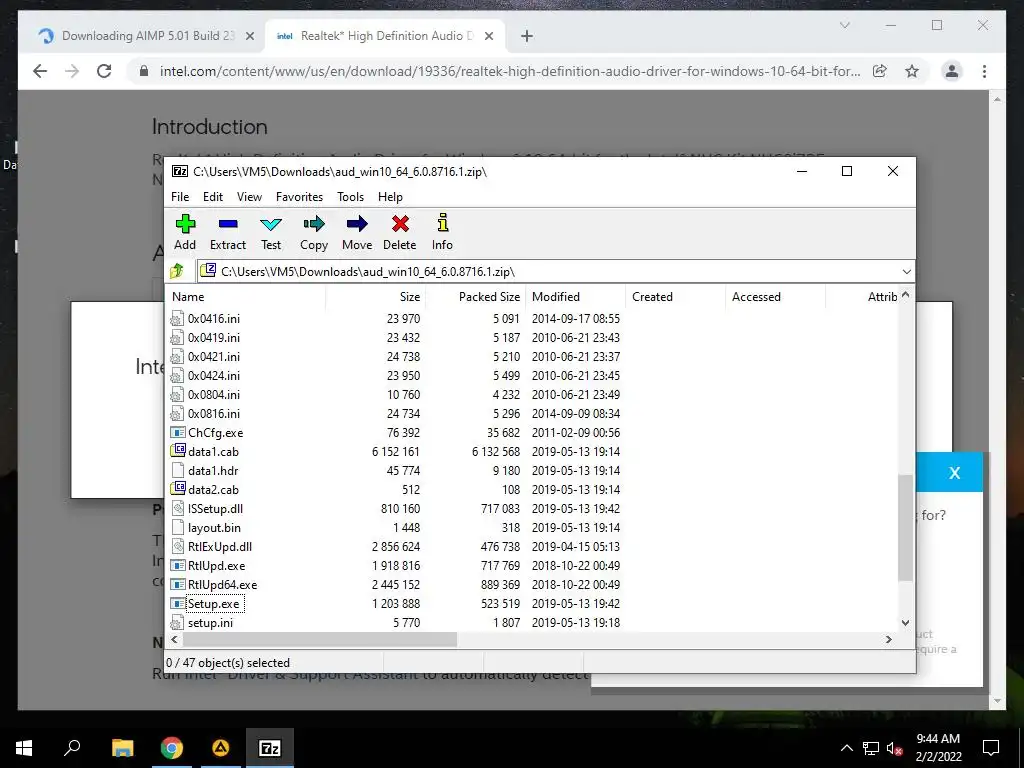1024x768 pixels.
Task: Open the View menu
Action: [249, 197]
